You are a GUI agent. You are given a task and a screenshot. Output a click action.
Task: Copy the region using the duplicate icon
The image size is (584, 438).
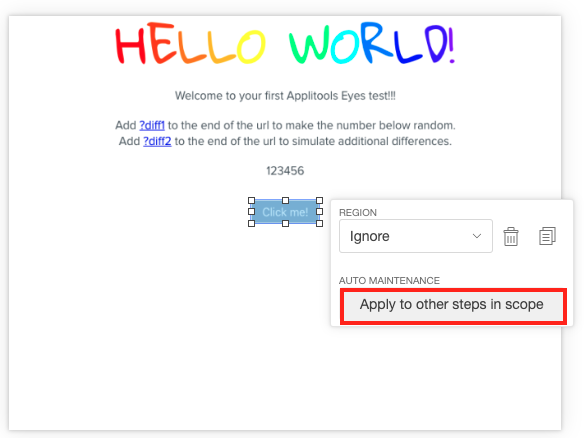pos(547,236)
